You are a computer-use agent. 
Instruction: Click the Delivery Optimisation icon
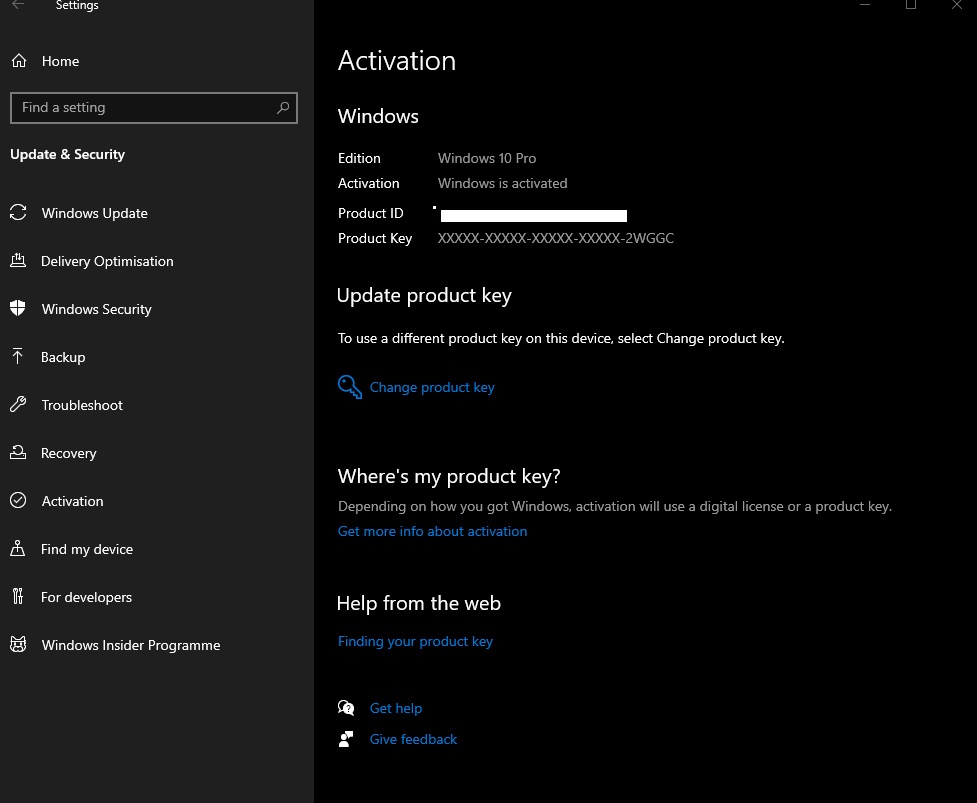[x=18, y=260]
